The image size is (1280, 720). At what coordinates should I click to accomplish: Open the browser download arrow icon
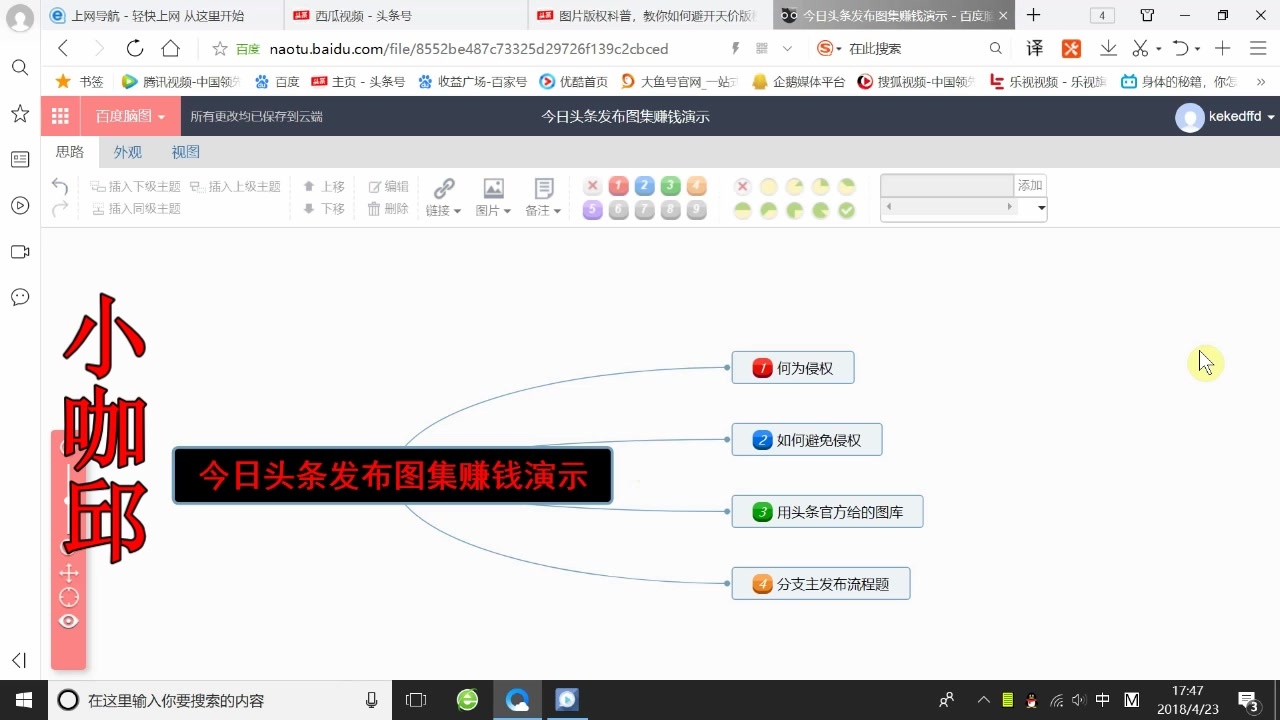1108,48
